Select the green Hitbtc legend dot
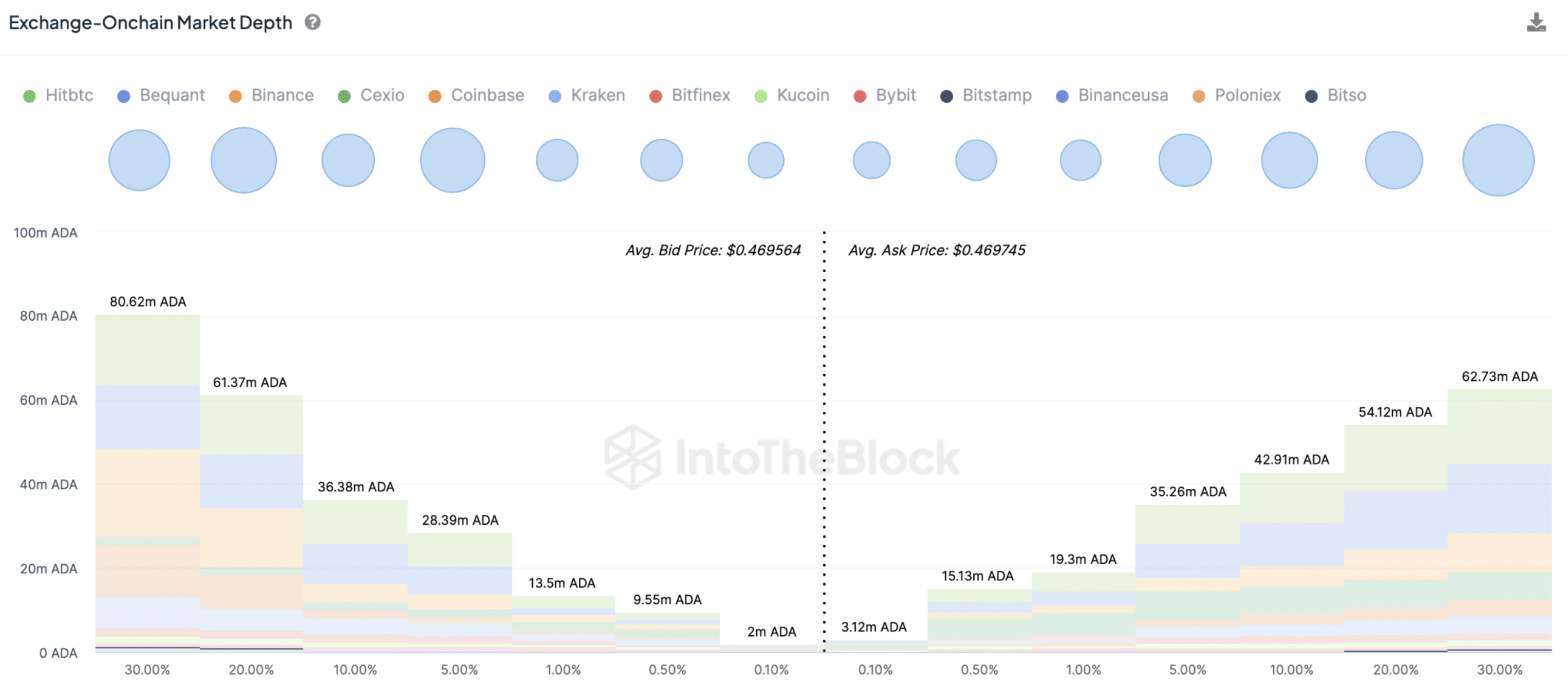This screenshot has width=1568, height=691. pos(29,95)
